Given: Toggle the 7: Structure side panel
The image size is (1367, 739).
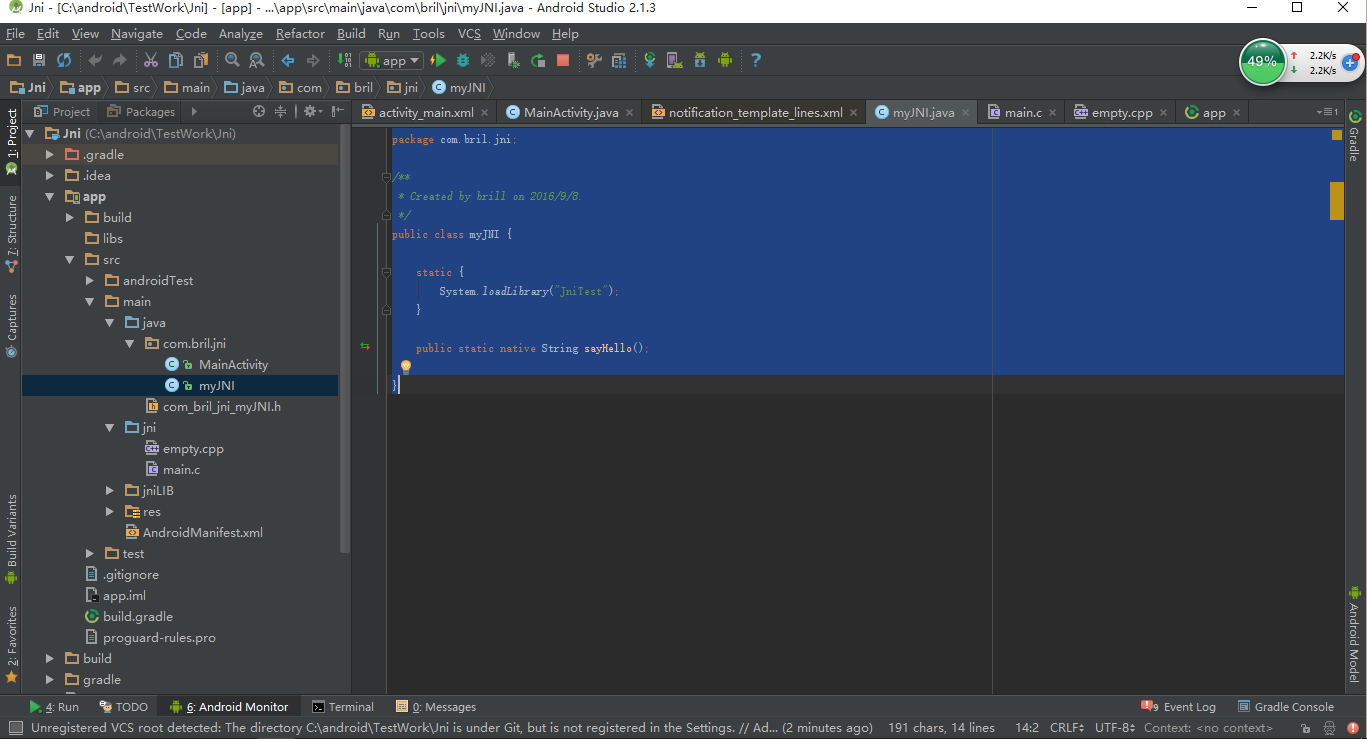Looking at the screenshot, I should [11, 234].
